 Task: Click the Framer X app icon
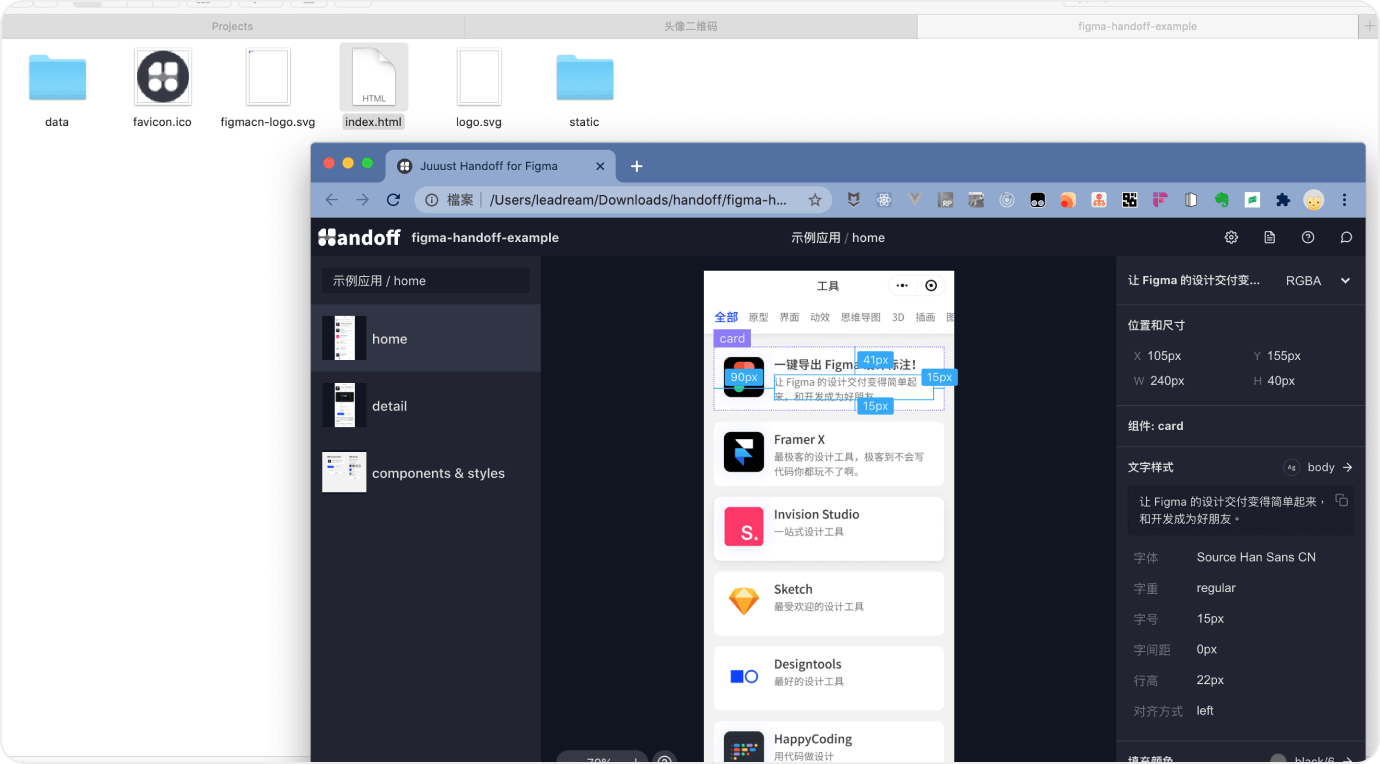tap(744, 452)
